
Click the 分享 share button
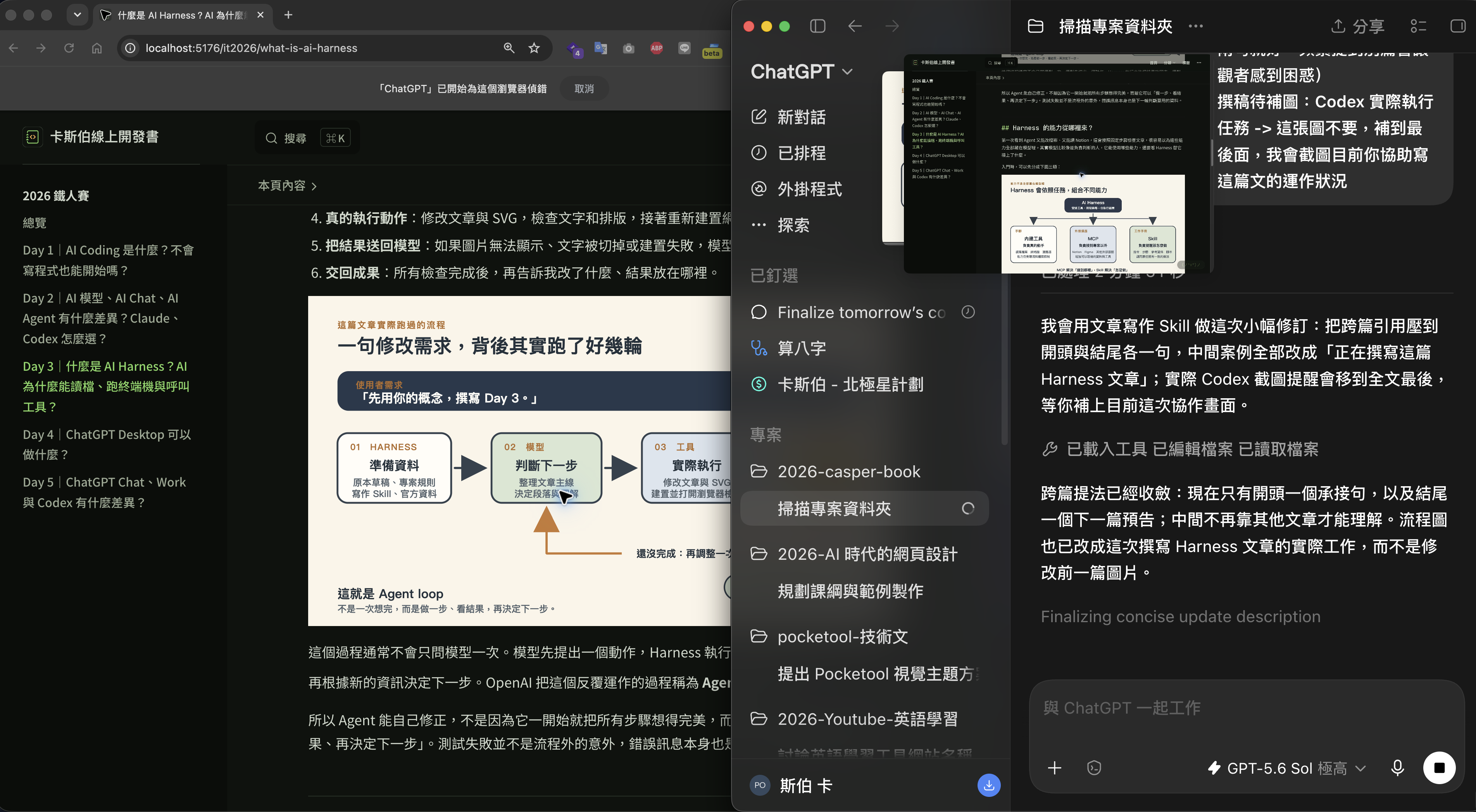tap(1357, 26)
